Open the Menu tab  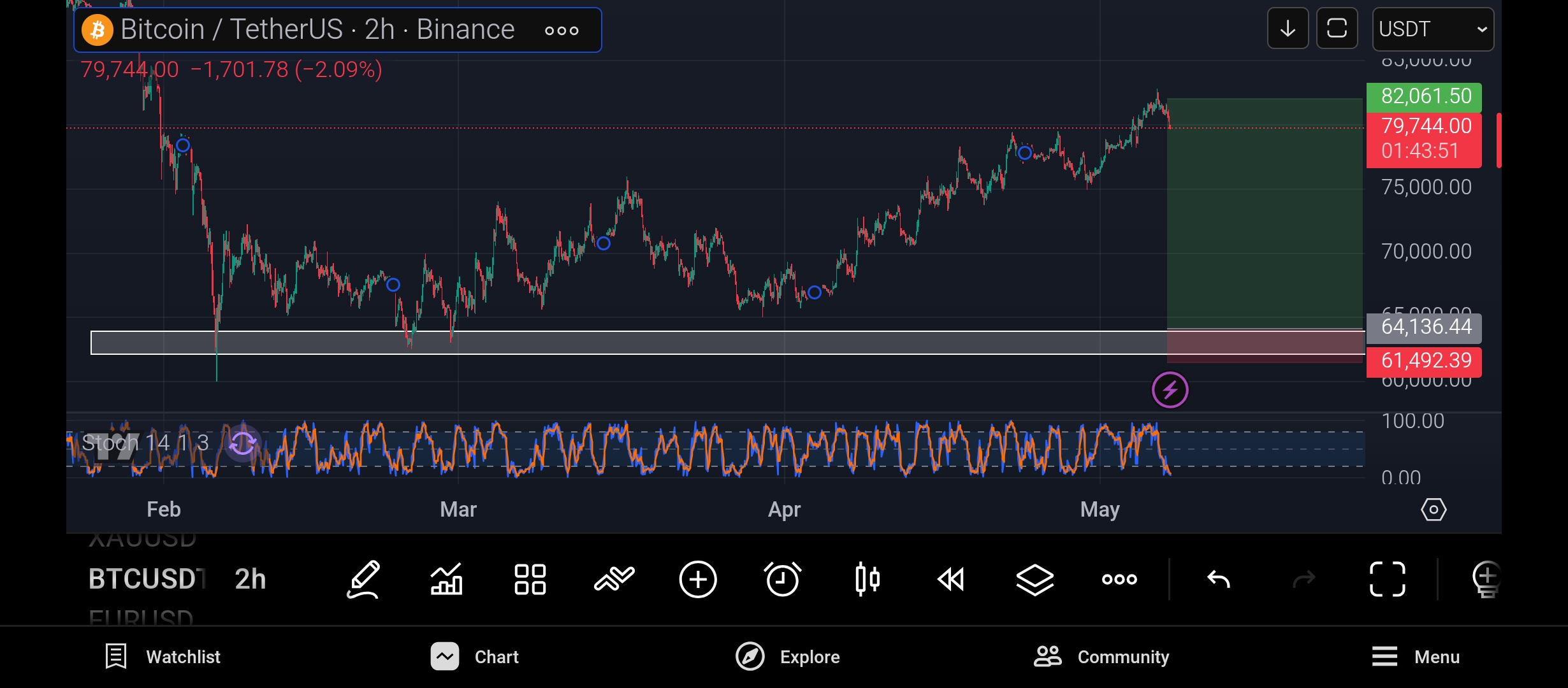[1416, 657]
